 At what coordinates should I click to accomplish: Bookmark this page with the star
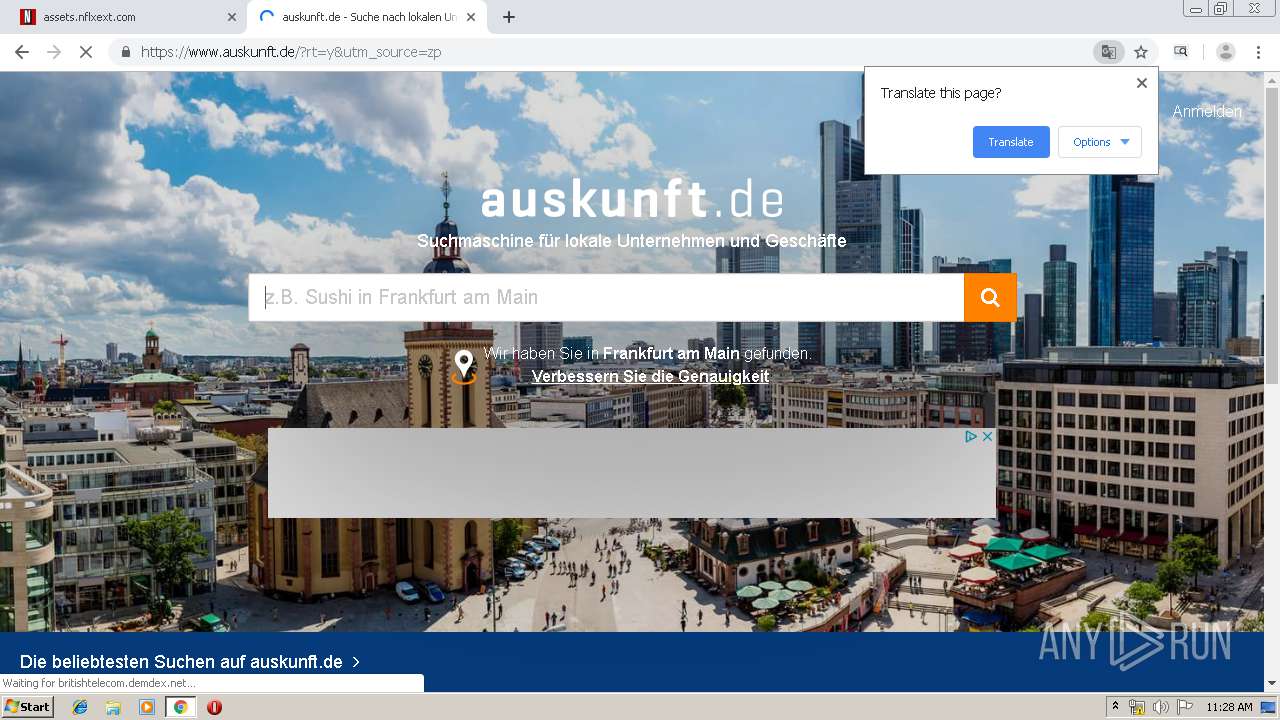point(1141,52)
